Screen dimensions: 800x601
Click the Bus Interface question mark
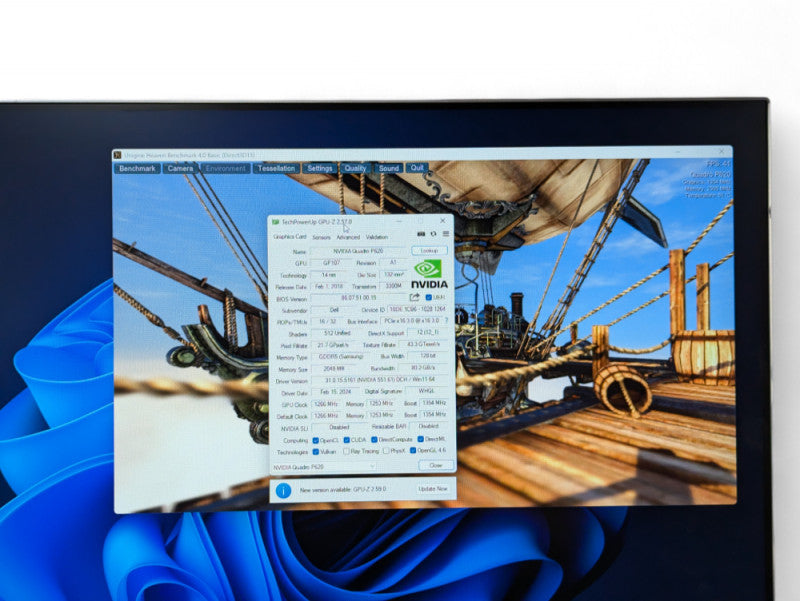point(446,321)
